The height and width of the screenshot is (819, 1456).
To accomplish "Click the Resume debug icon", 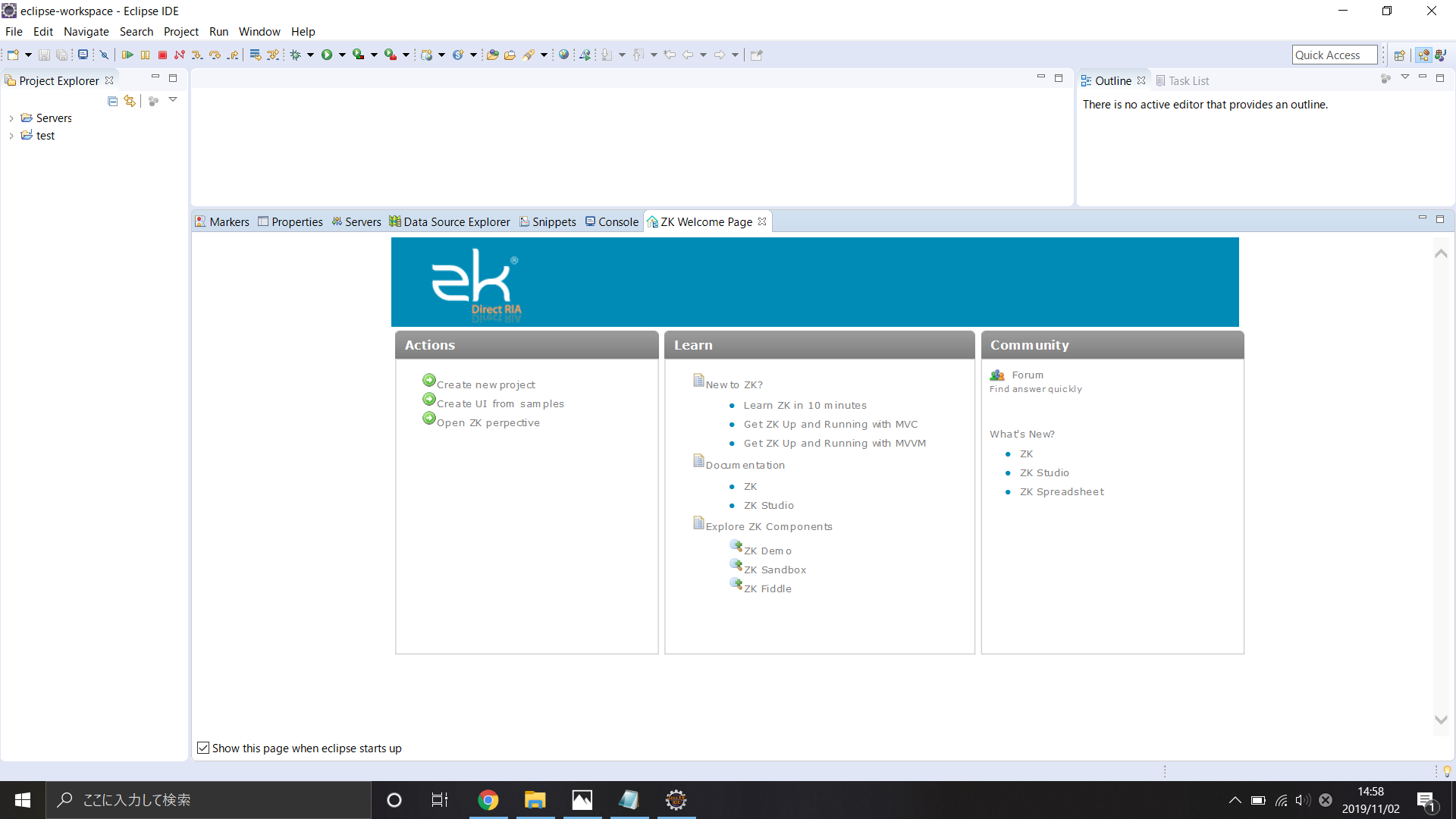I will tap(127, 55).
